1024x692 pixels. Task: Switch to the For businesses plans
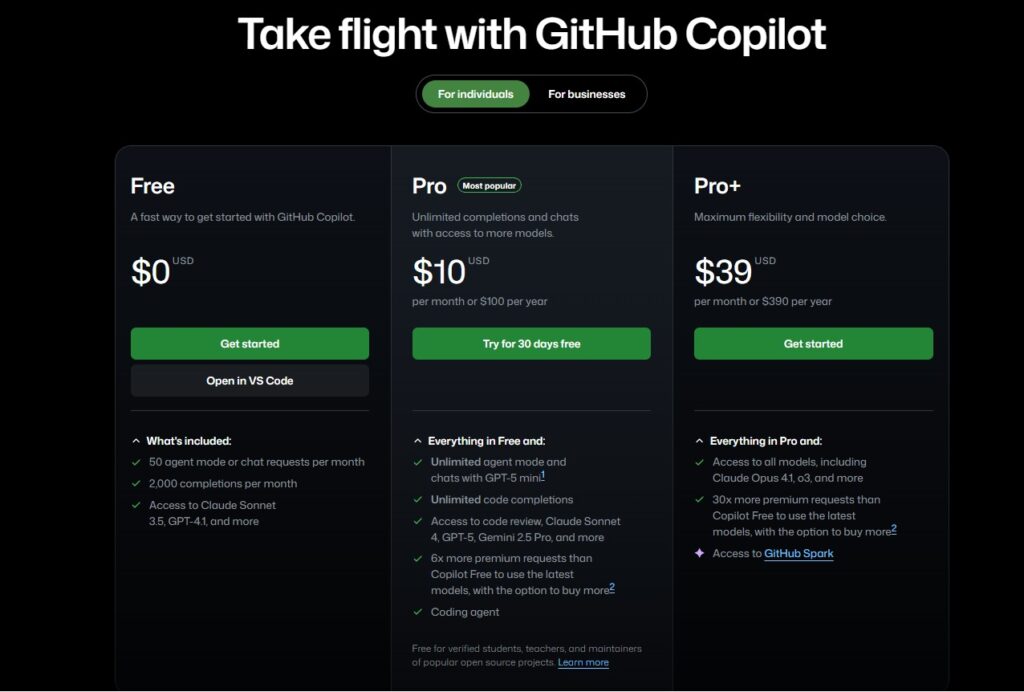586,94
